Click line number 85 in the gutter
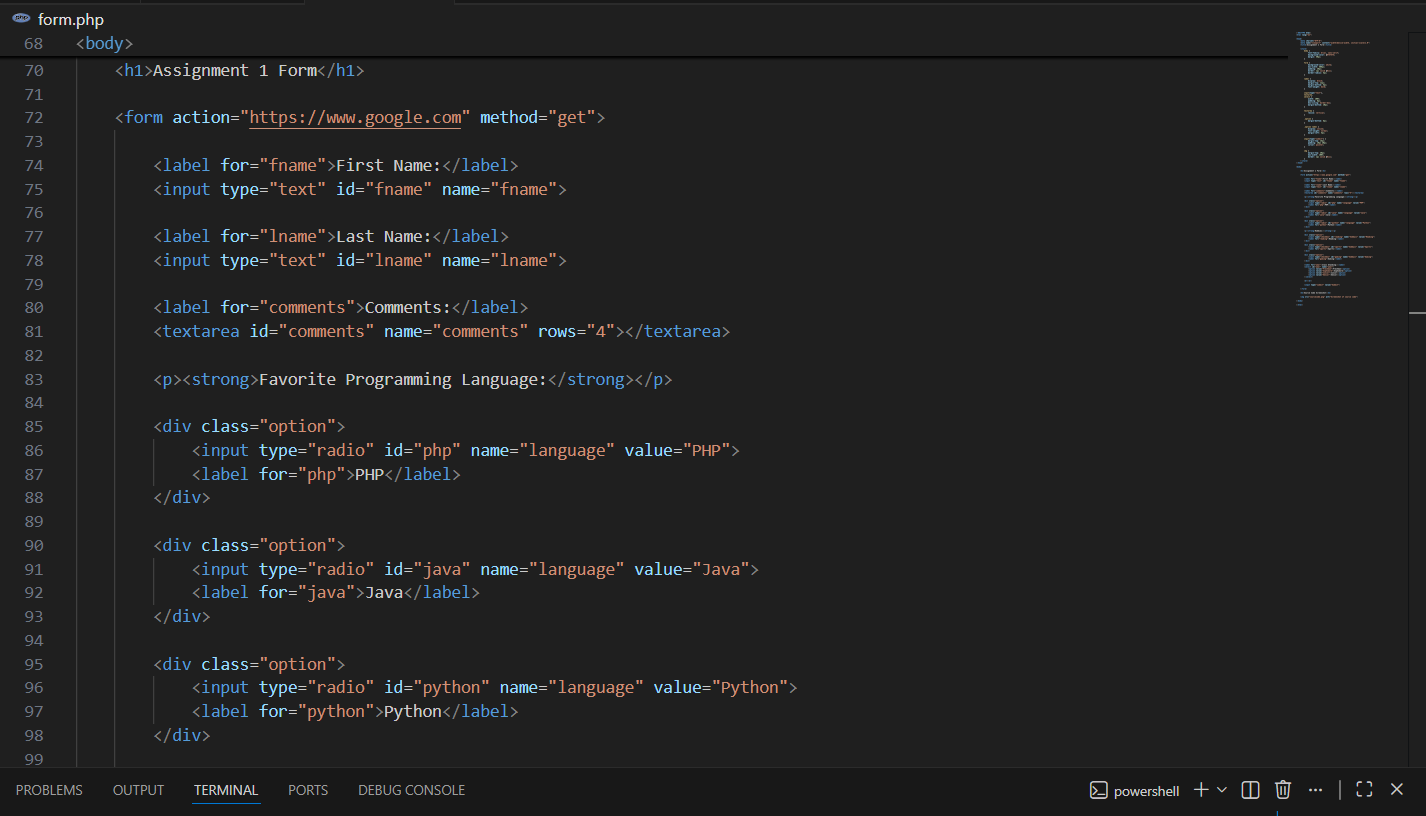This screenshot has width=1426, height=816. 33,426
